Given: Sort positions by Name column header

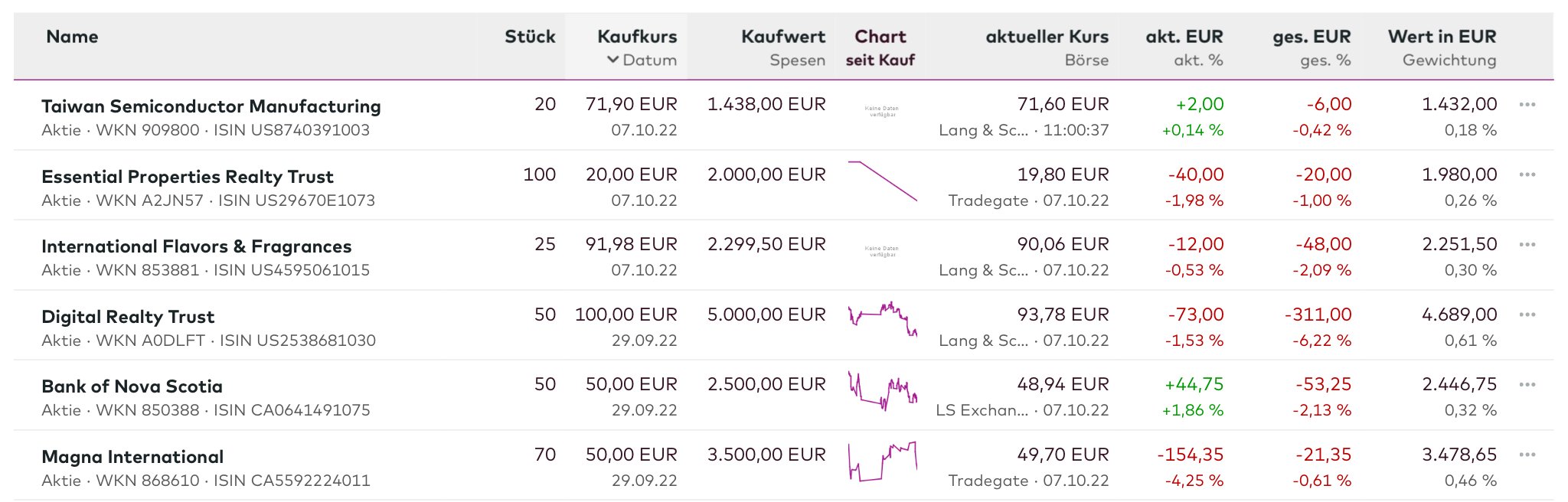Looking at the screenshot, I should pyautogui.click(x=72, y=37).
